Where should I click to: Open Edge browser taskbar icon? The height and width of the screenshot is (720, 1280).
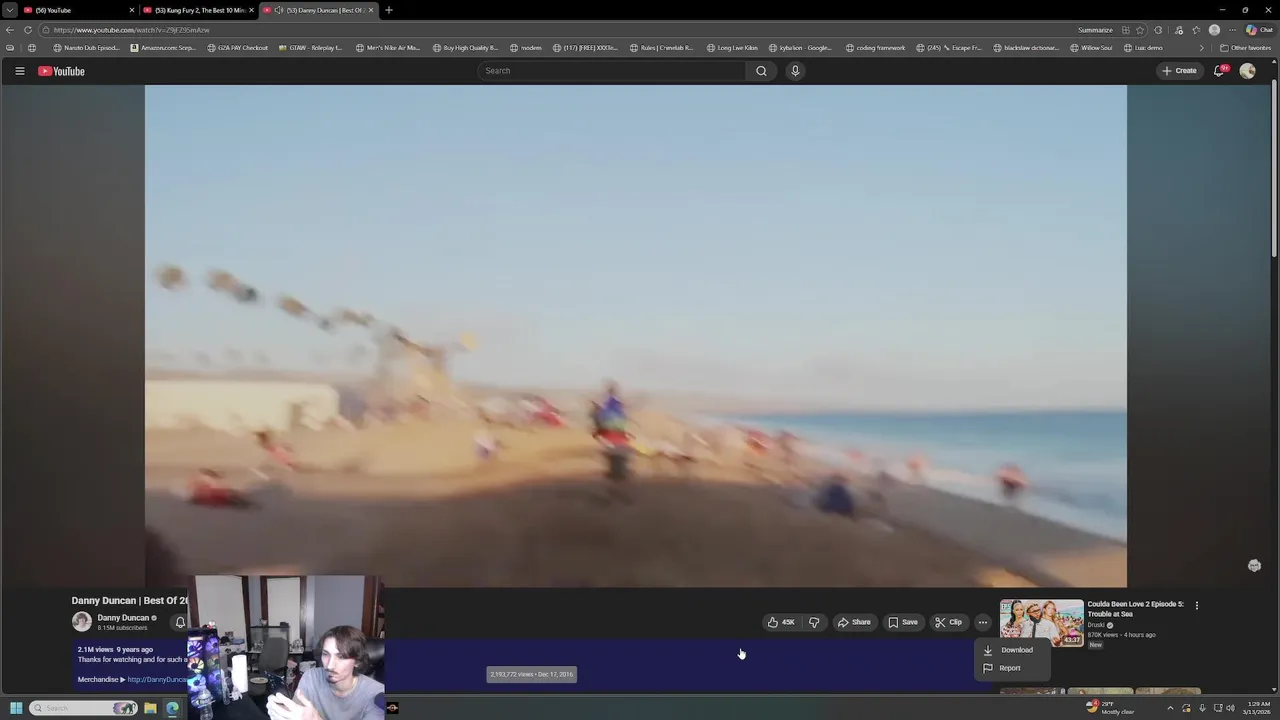[172, 708]
